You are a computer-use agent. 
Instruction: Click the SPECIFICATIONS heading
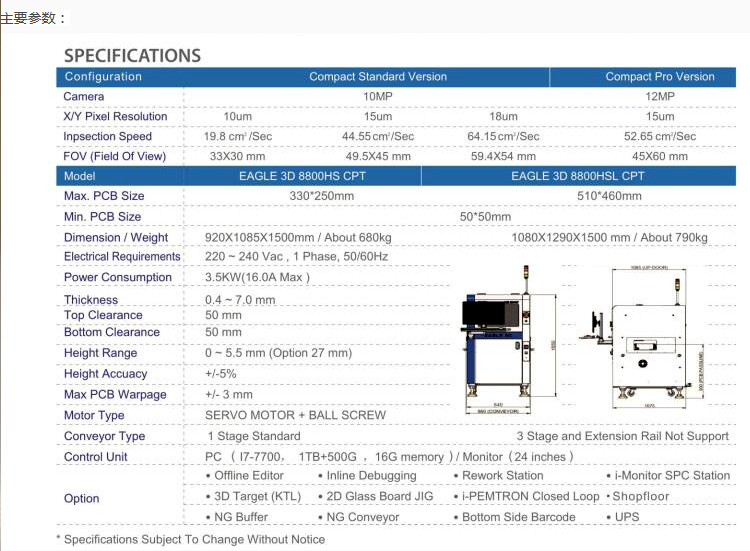click(x=132, y=55)
